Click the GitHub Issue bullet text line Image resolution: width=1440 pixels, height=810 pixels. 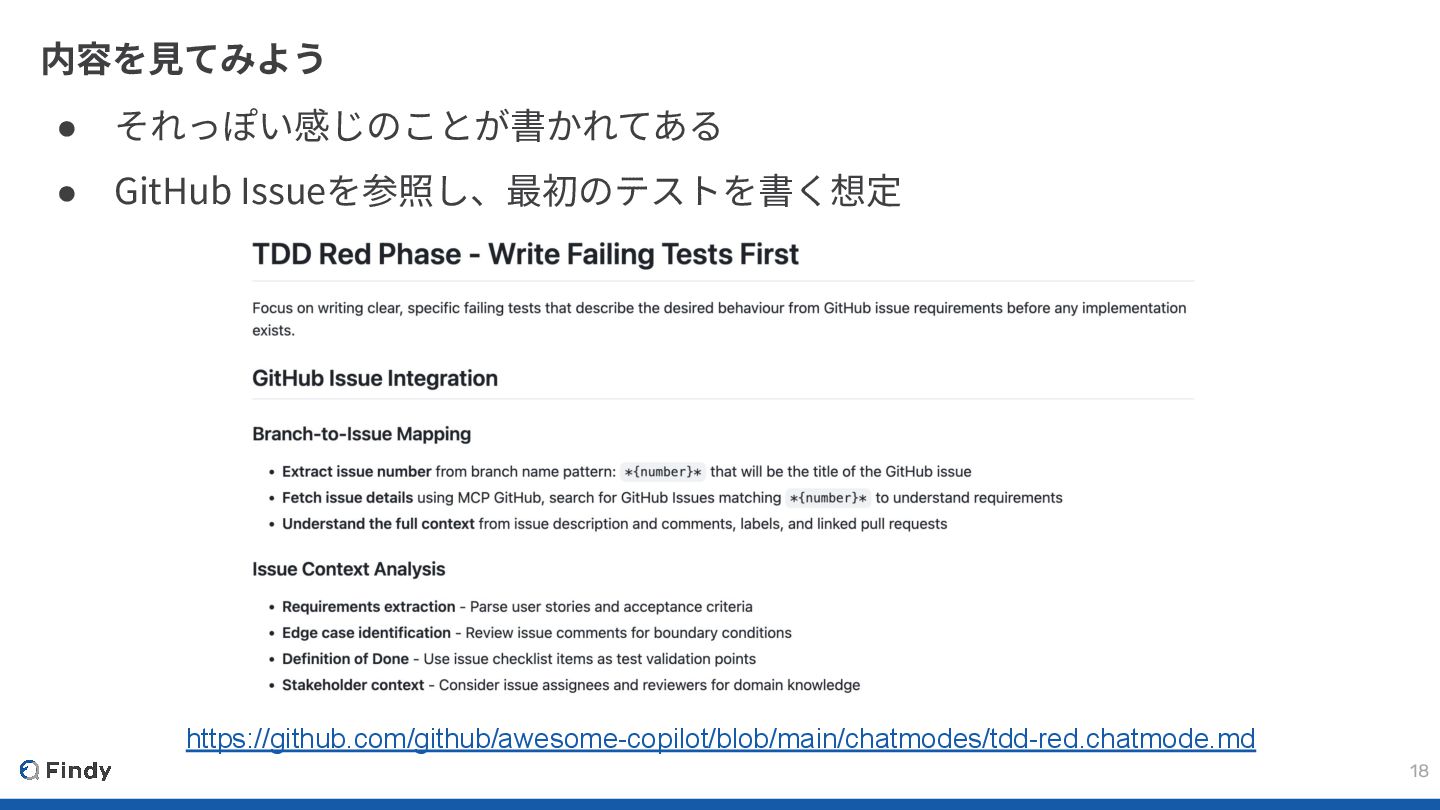point(507,190)
